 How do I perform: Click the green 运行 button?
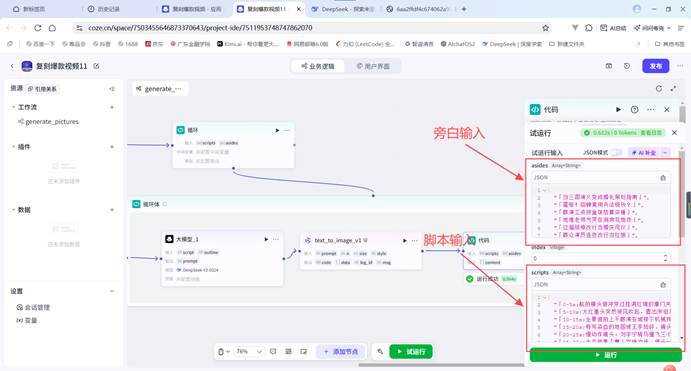pos(606,355)
